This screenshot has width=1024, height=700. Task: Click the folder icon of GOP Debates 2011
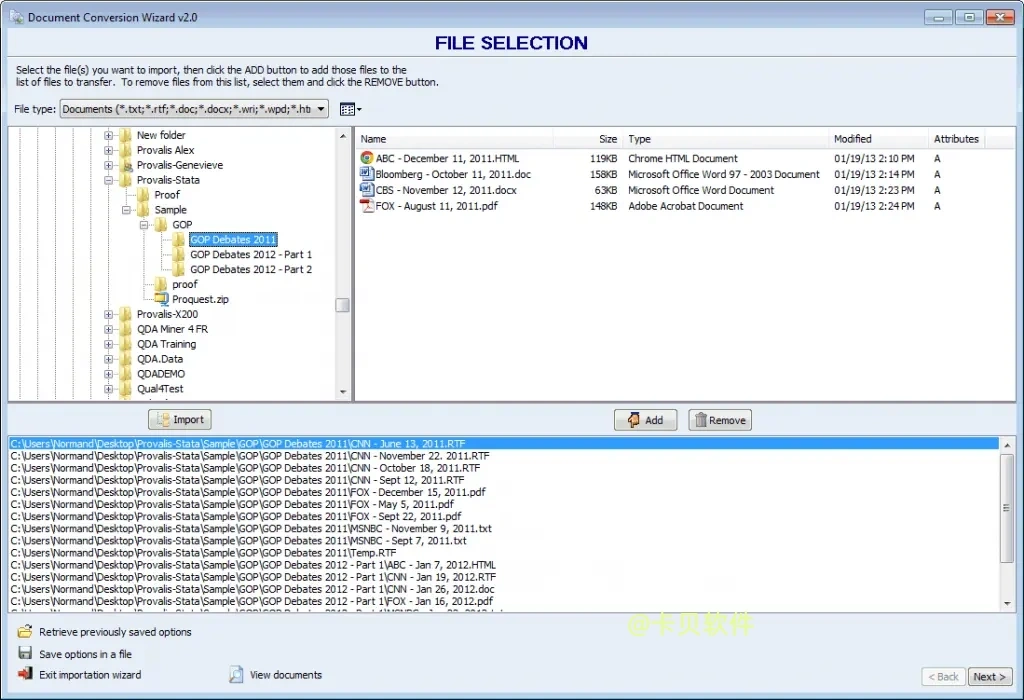pyautogui.click(x=178, y=240)
